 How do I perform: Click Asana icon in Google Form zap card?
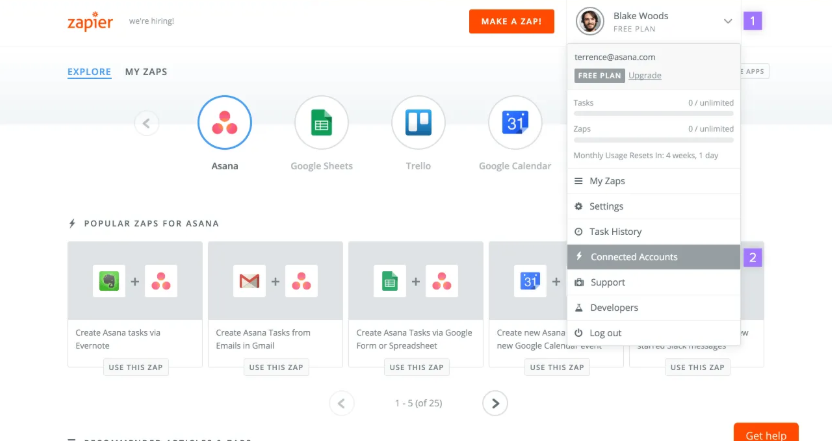[441, 281]
